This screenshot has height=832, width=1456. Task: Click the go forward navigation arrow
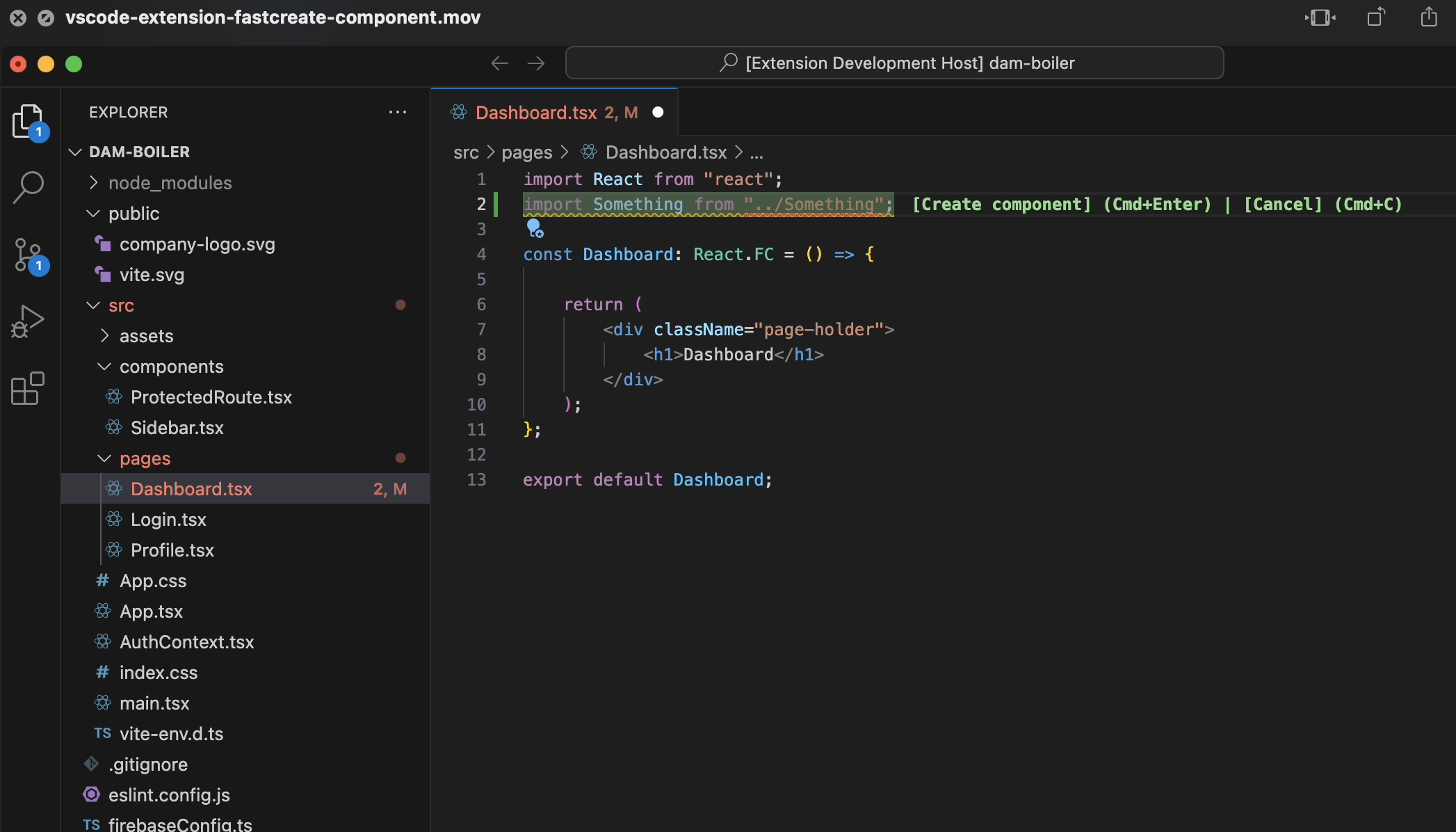[536, 64]
